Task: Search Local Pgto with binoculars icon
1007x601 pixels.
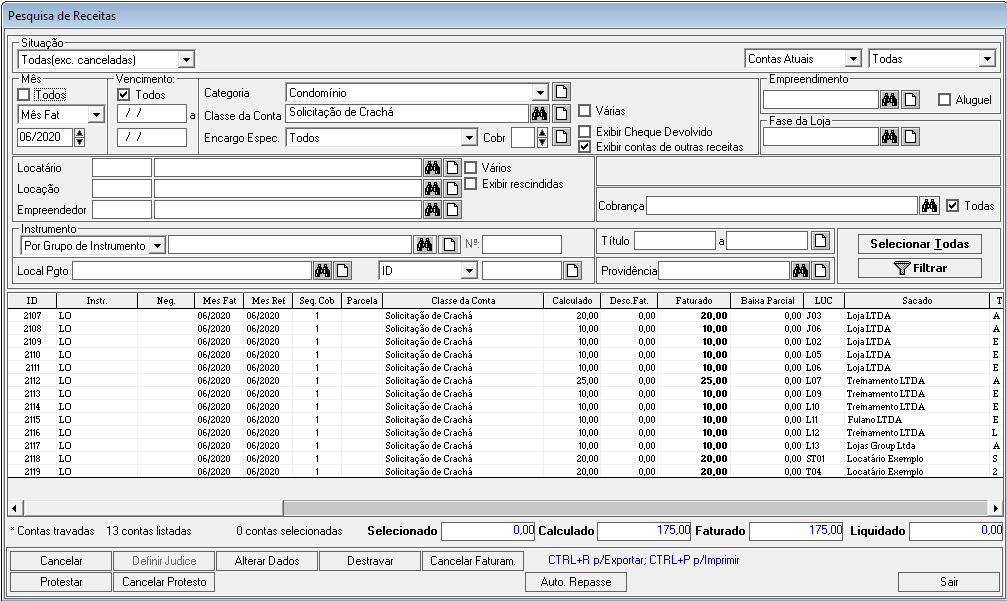Action: tap(322, 270)
